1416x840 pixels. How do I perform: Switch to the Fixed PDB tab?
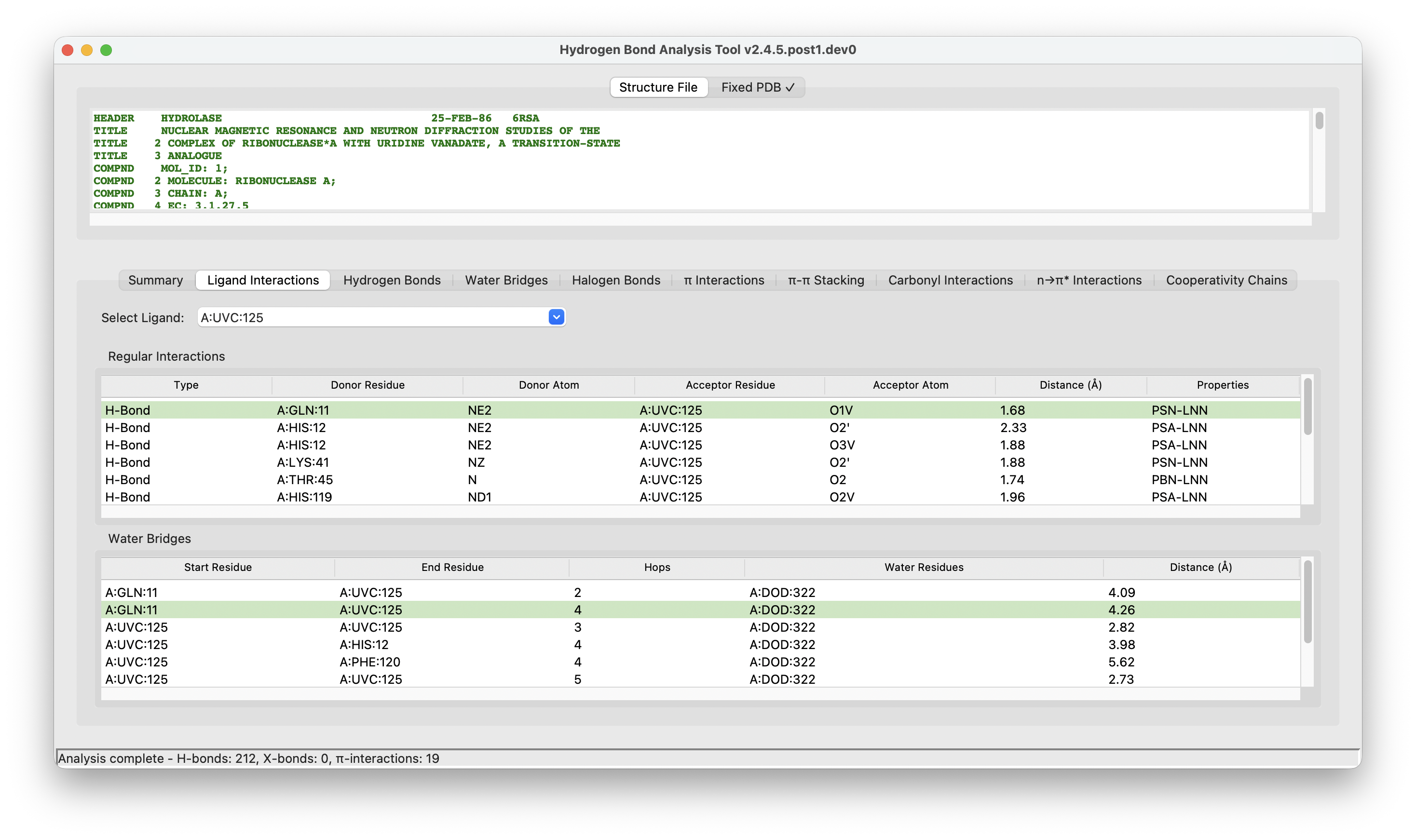[757, 87]
